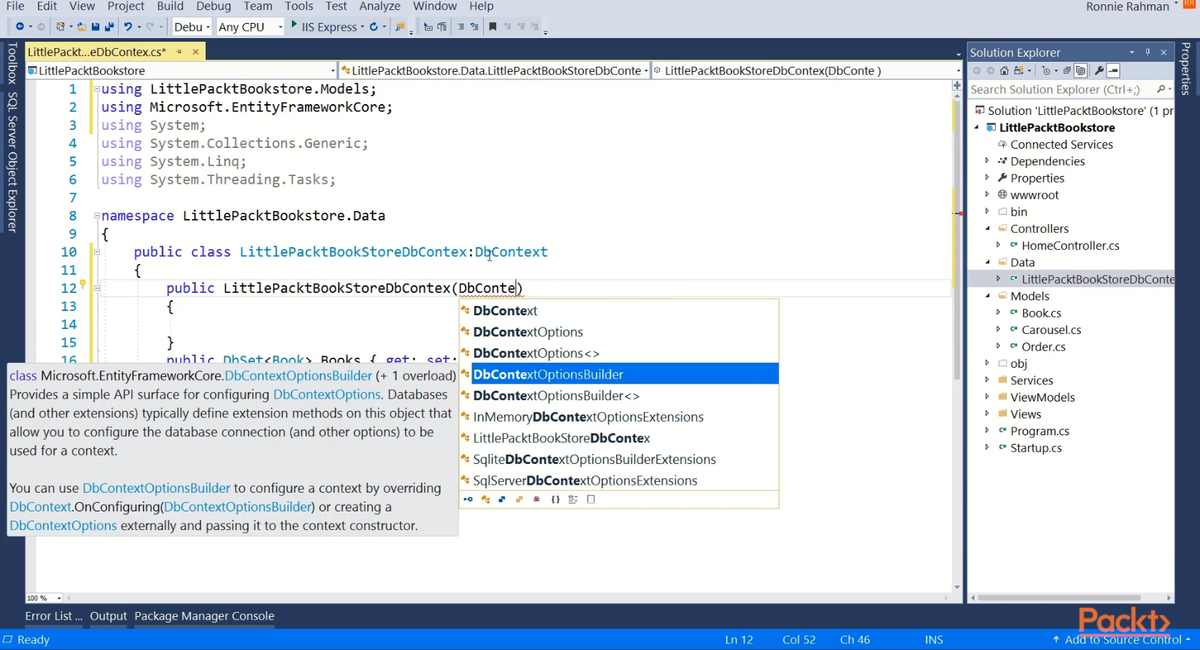Open the Any CPU platform dropdown

click(x=250, y=26)
